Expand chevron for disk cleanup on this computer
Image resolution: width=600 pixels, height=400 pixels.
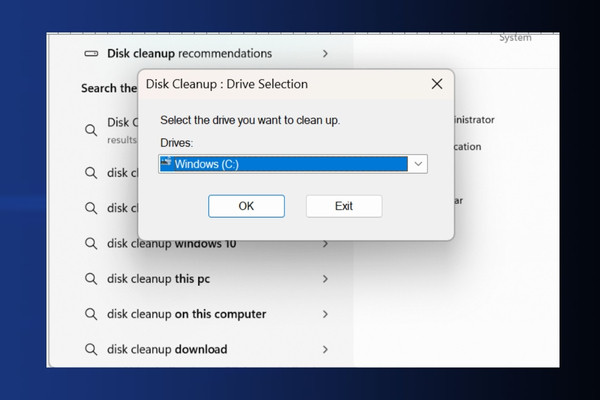(x=325, y=314)
